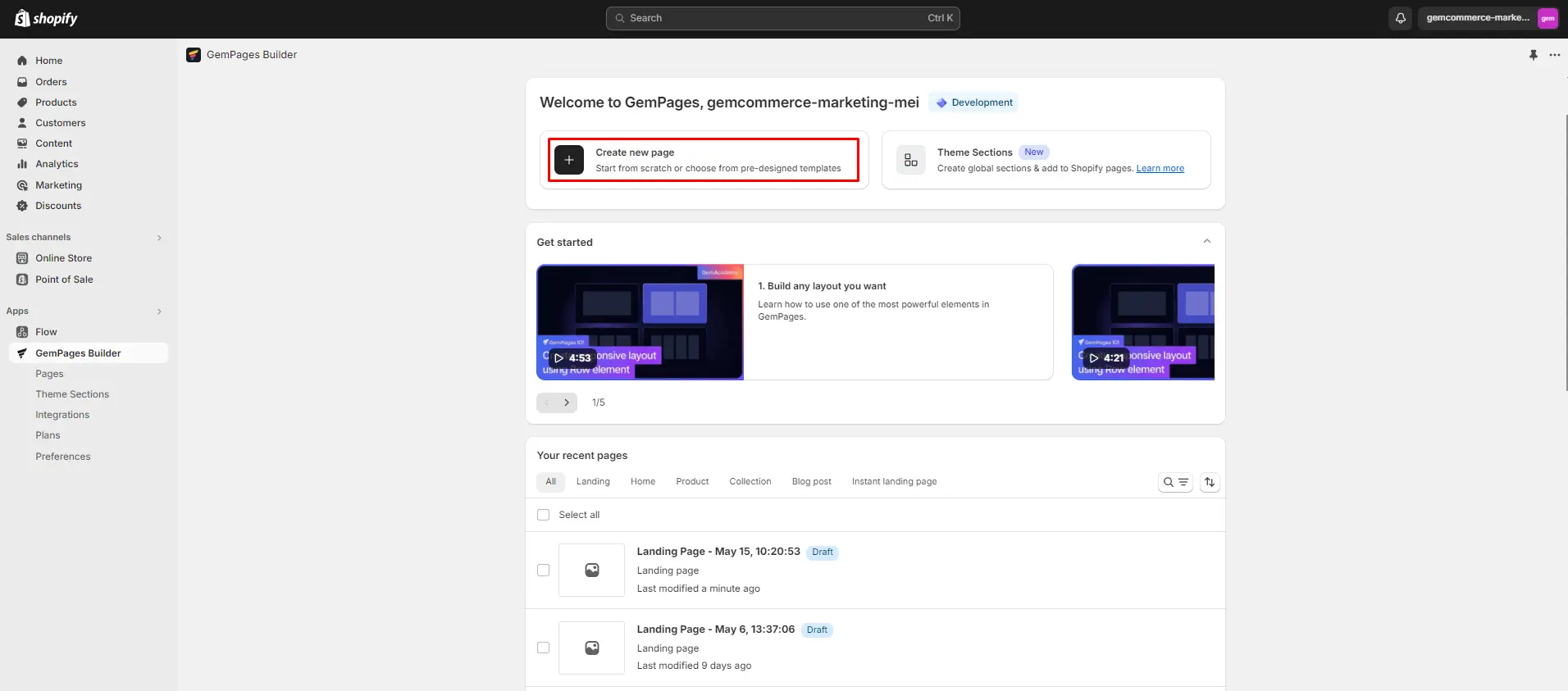Open Landing Page - May 15, 10:20:53
The height and width of the screenshot is (691, 1568).
(718, 552)
